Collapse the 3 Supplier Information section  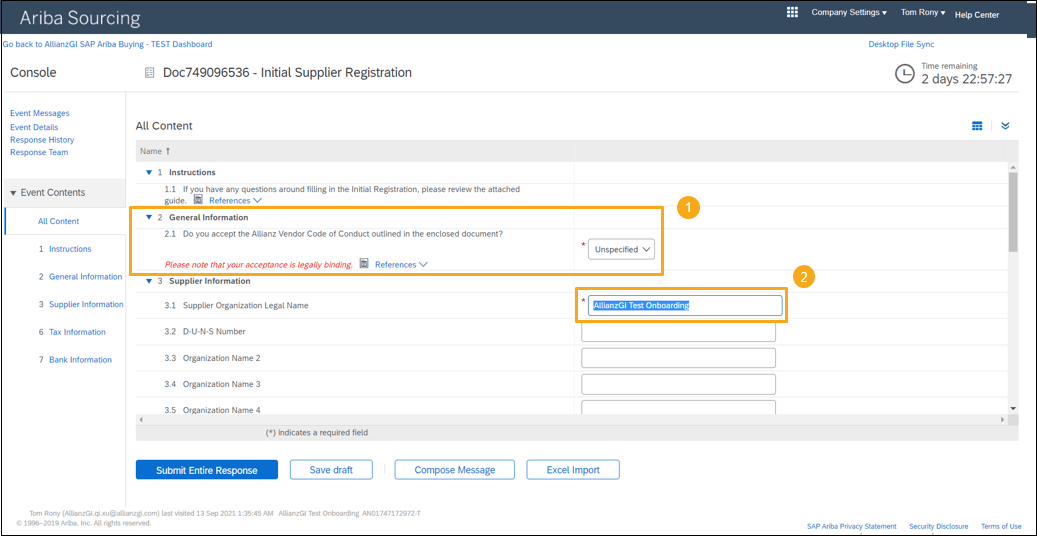coord(149,281)
